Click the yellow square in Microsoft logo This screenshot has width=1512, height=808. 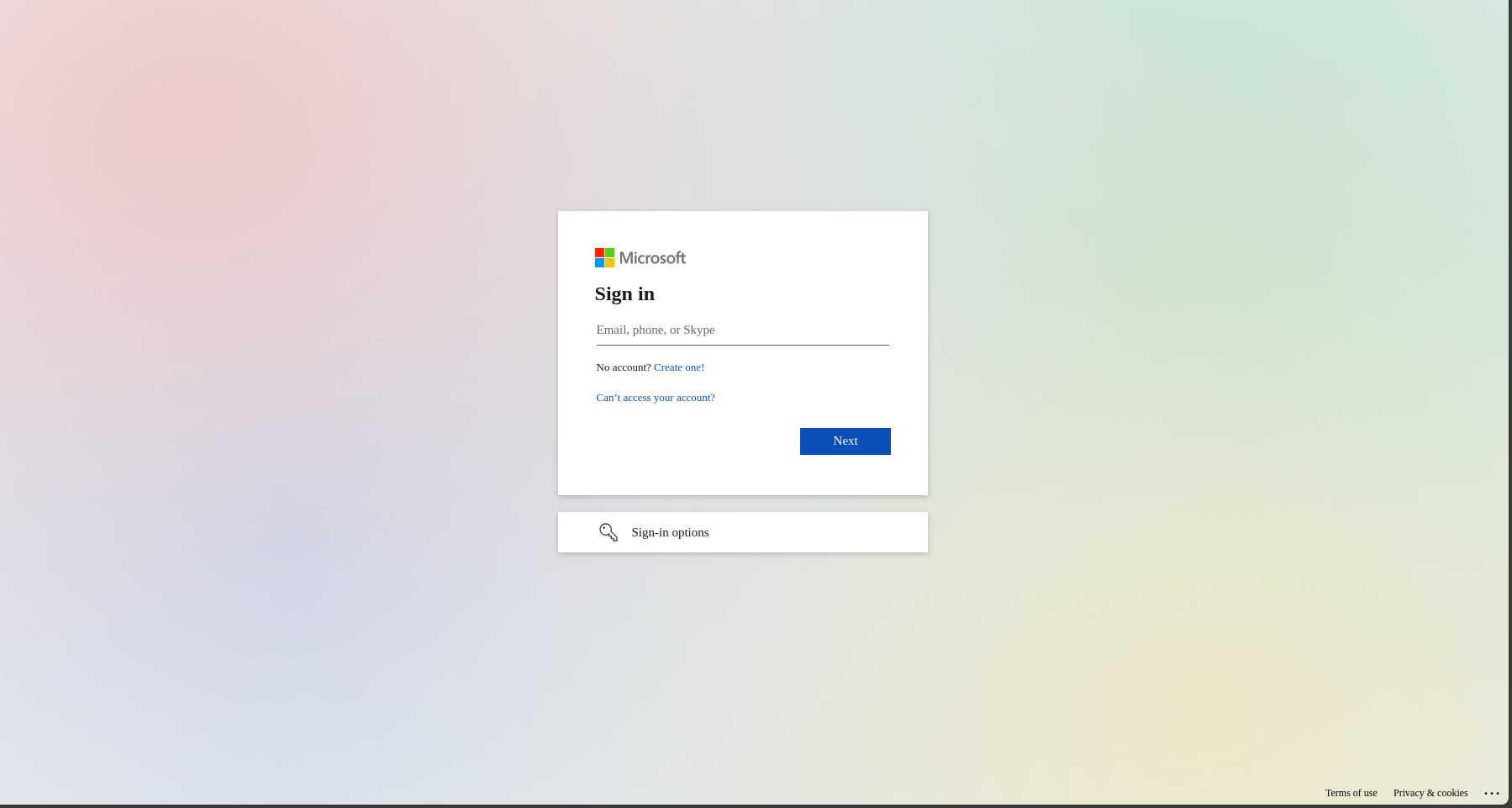point(609,263)
